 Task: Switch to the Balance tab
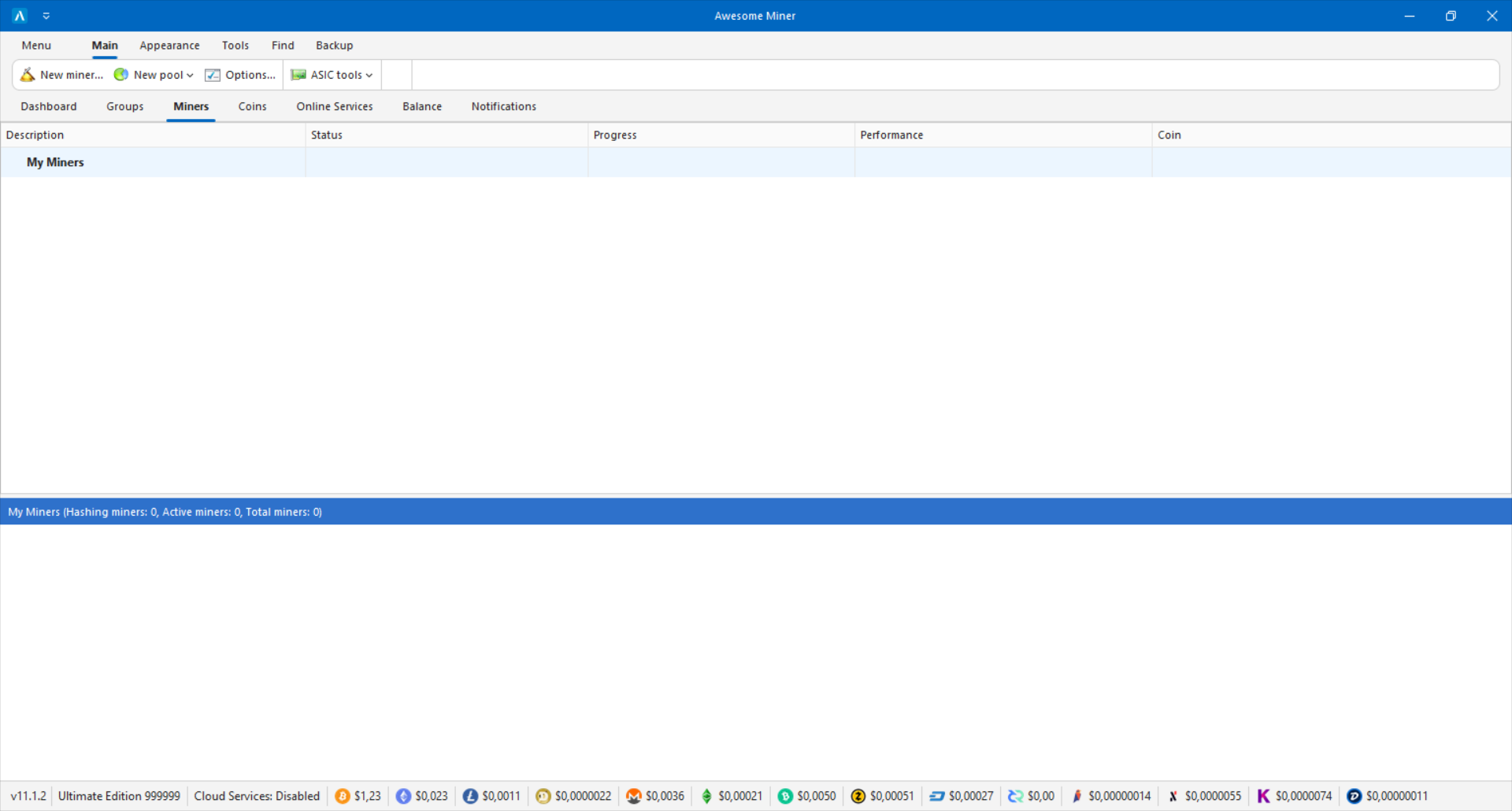pyautogui.click(x=422, y=106)
